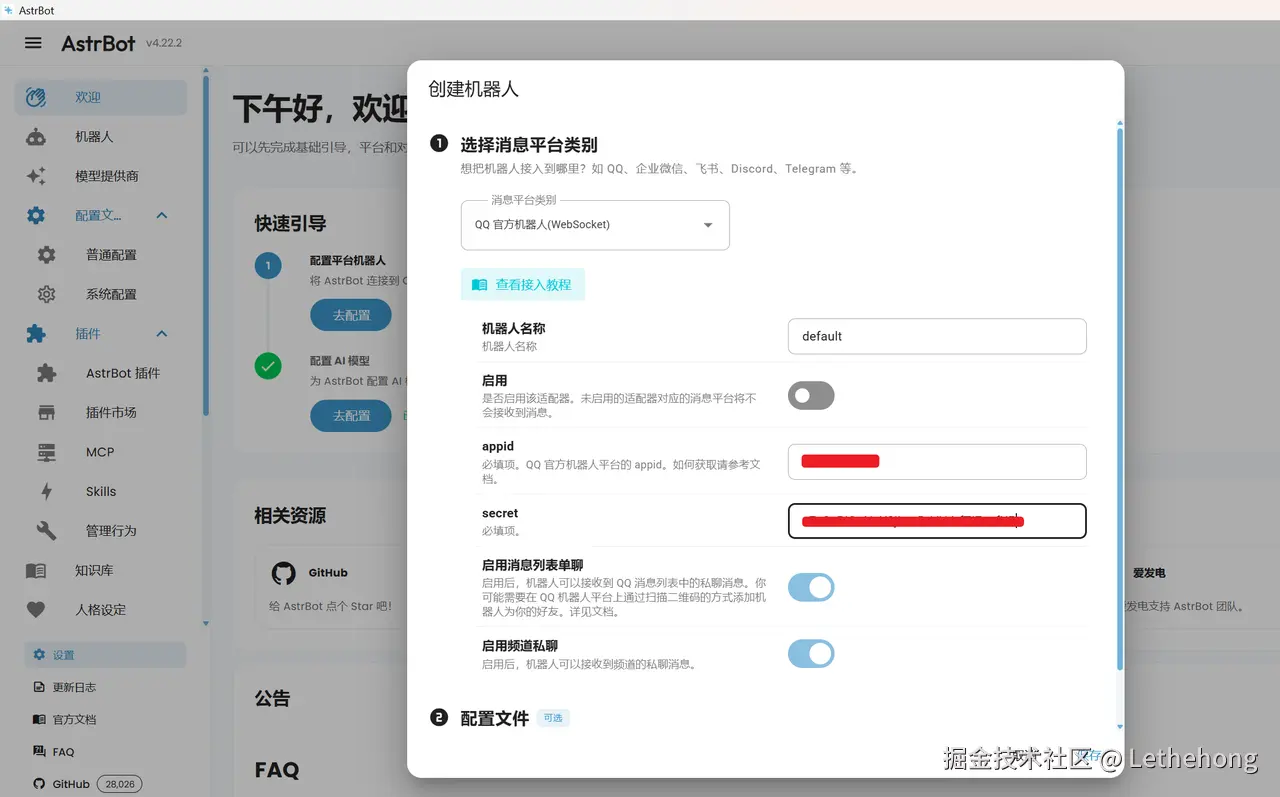Click the FAQ icon in sidebar

click(x=39, y=751)
